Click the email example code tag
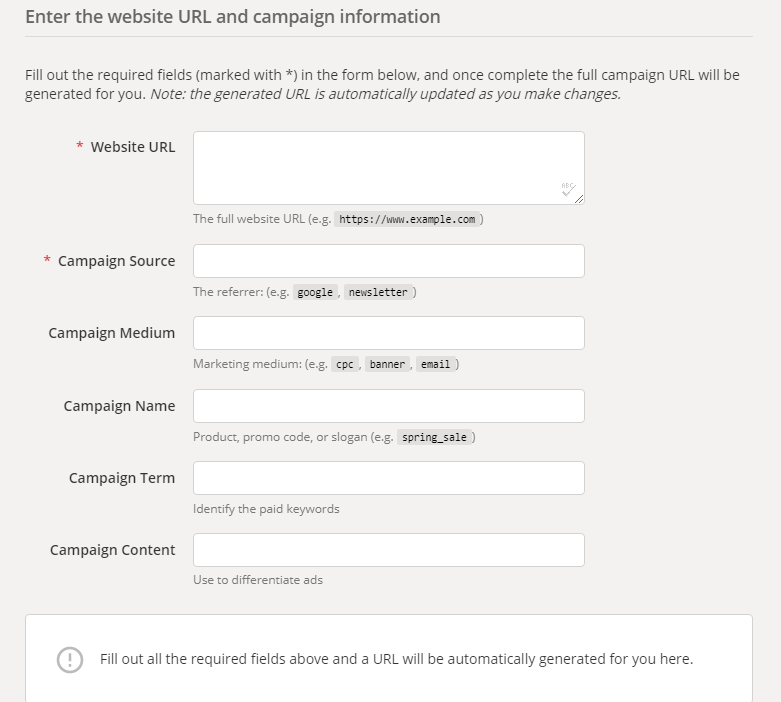 pyautogui.click(x=435, y=364)
